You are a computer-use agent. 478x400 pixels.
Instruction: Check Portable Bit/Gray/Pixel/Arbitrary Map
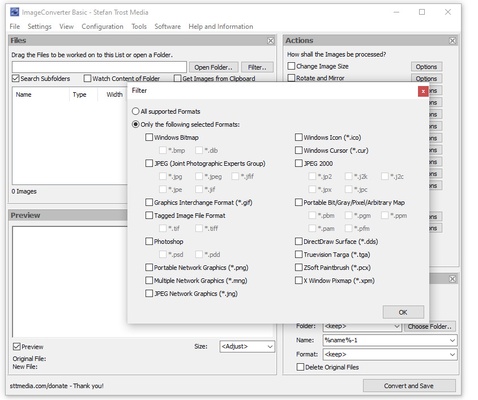(x=298, y=202)
